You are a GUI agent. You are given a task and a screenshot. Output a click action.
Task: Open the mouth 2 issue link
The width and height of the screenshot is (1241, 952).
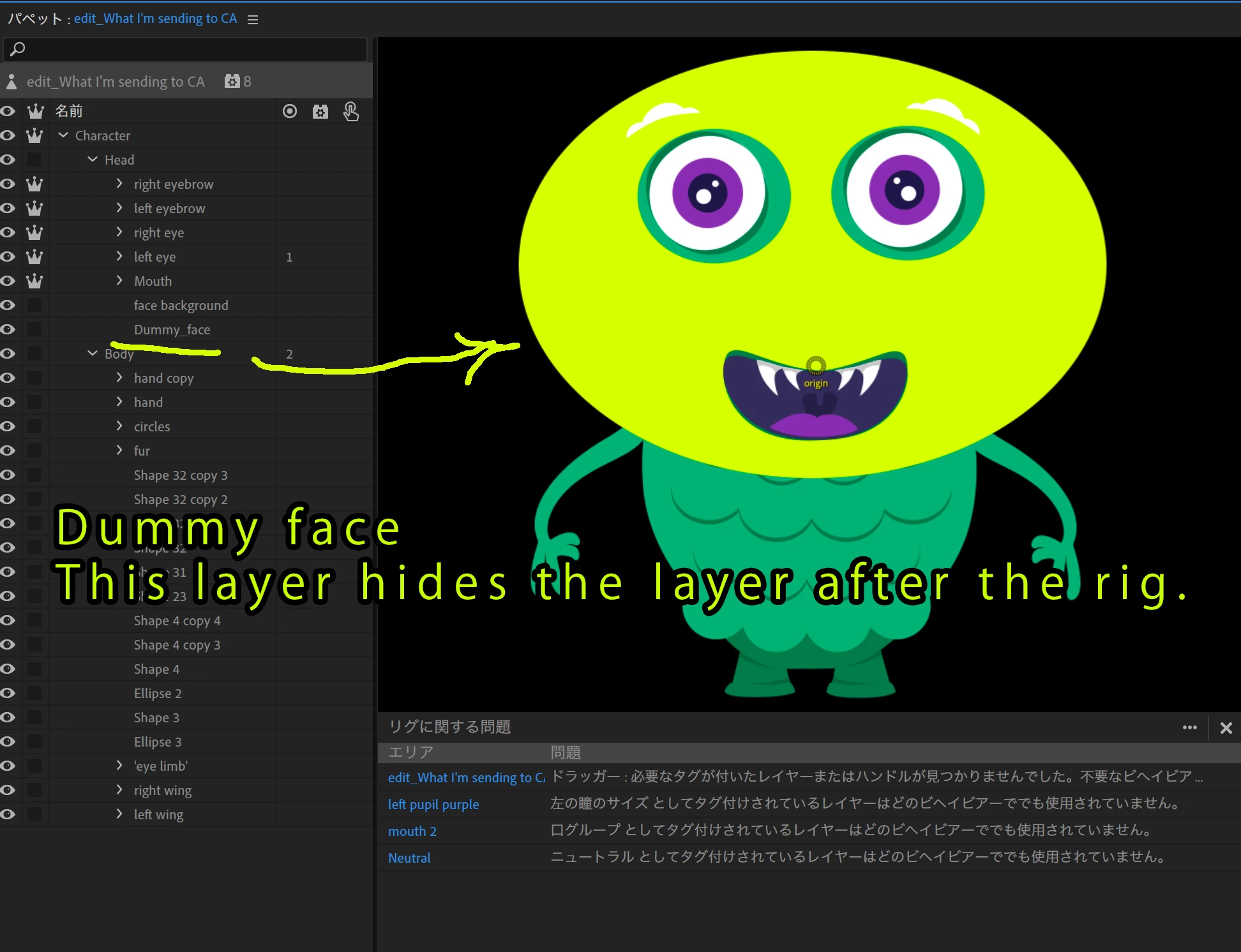point(412,831)
